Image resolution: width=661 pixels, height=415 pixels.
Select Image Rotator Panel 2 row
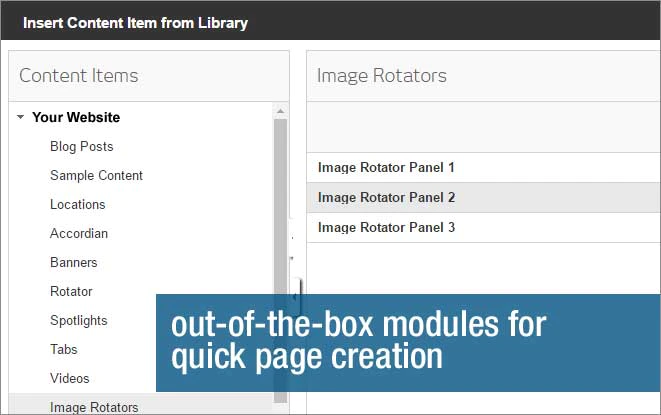(x=484, y=197)
